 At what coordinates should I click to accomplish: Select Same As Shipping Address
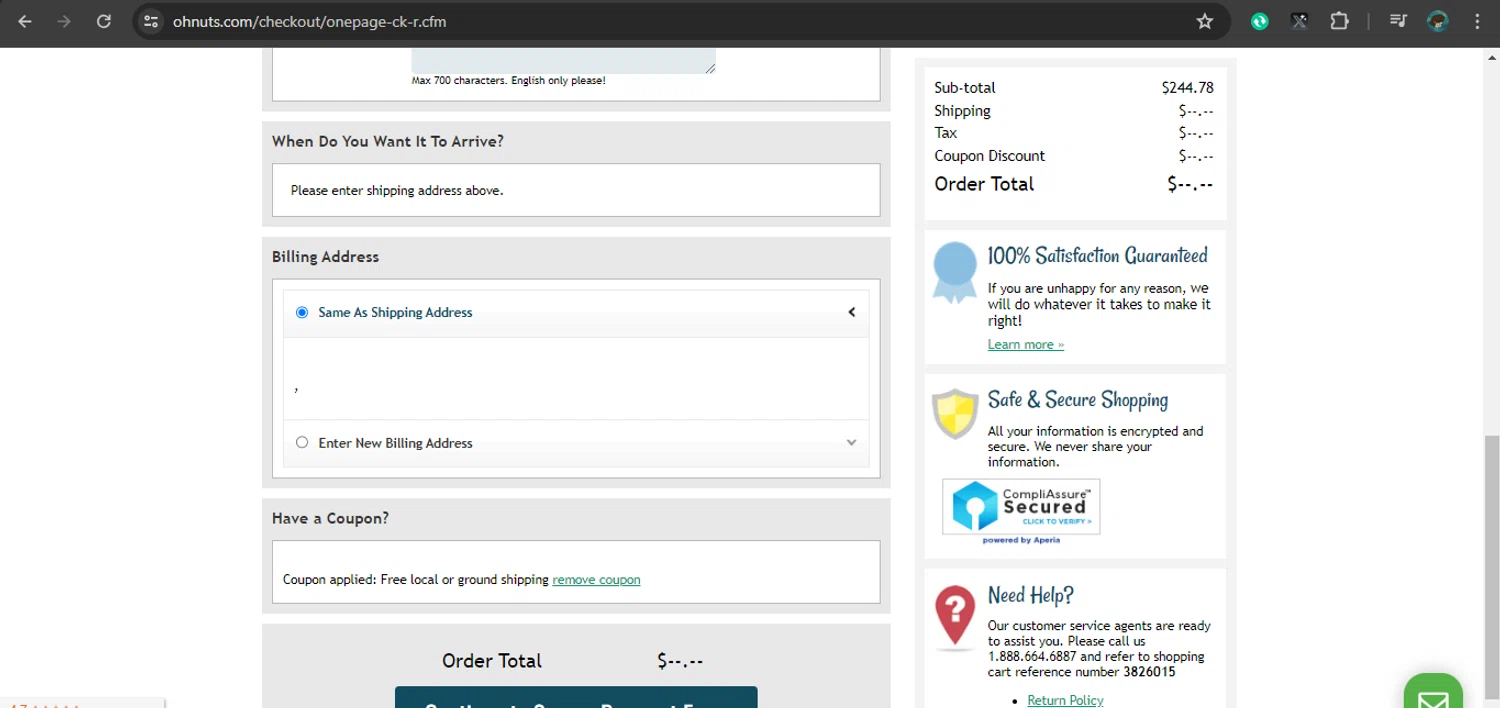(x=302, y=312)
